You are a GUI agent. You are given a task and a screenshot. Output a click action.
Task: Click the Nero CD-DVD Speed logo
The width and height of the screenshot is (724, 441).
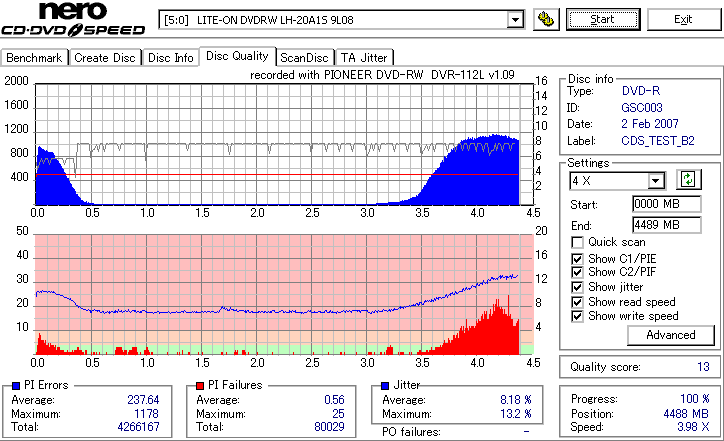(x=73, y=18)
